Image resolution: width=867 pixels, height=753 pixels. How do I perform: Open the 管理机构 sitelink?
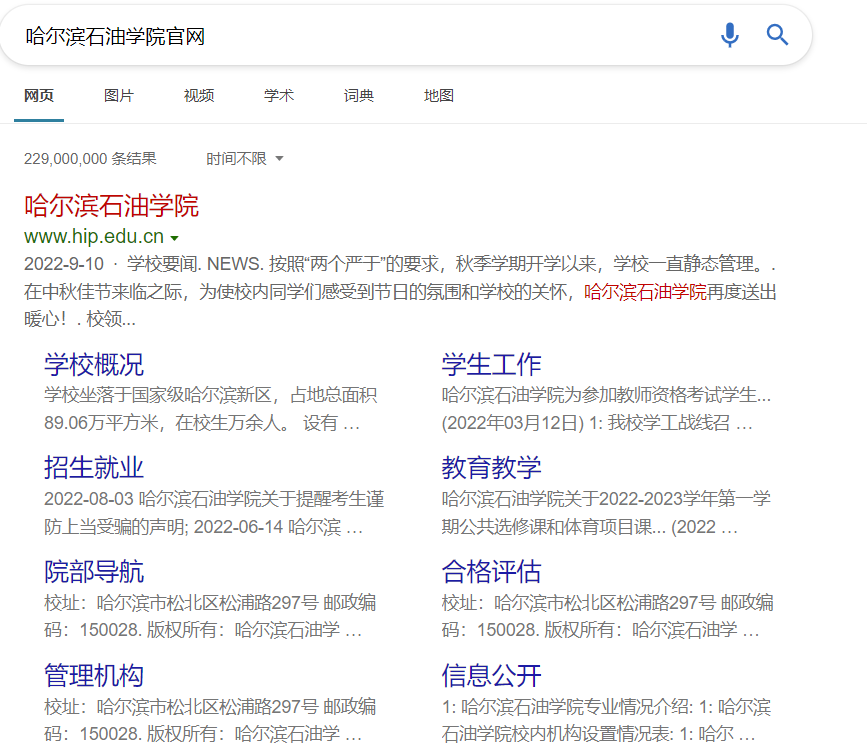point(94,676)
